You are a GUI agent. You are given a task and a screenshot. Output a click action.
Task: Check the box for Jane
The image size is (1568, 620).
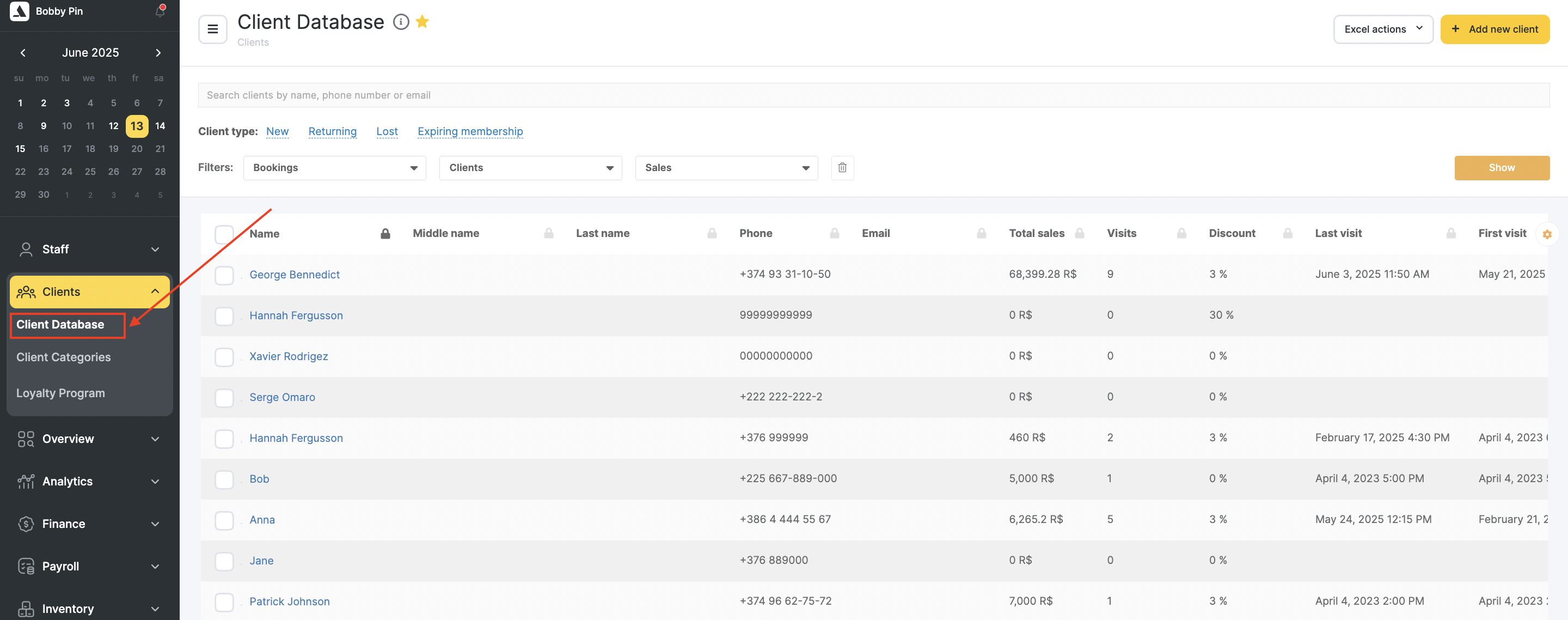click(x=224, y=561)
